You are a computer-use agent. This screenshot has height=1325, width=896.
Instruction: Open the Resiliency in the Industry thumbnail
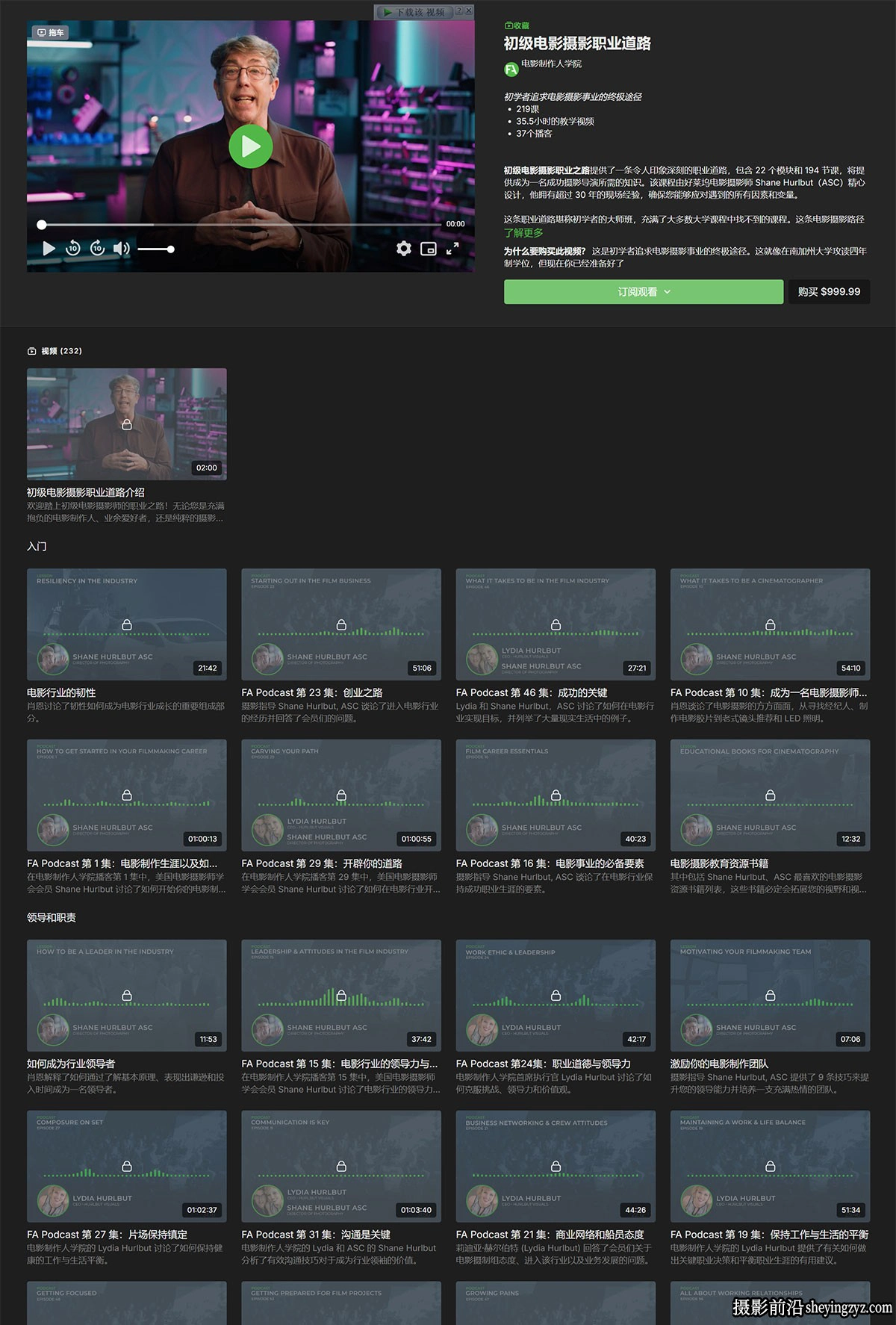(127, 624)
